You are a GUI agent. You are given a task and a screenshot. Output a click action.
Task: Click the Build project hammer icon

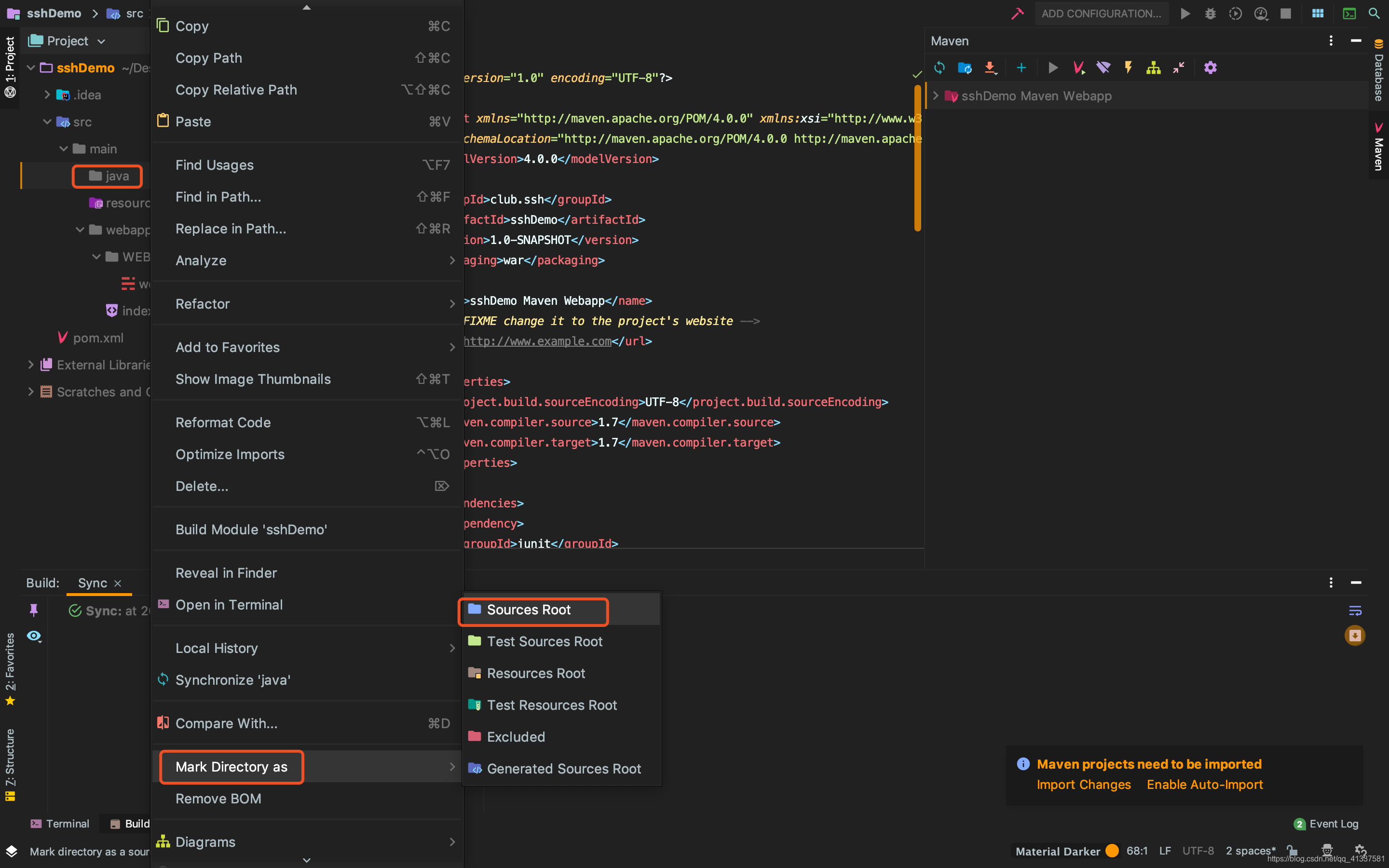click(1017, 13)
